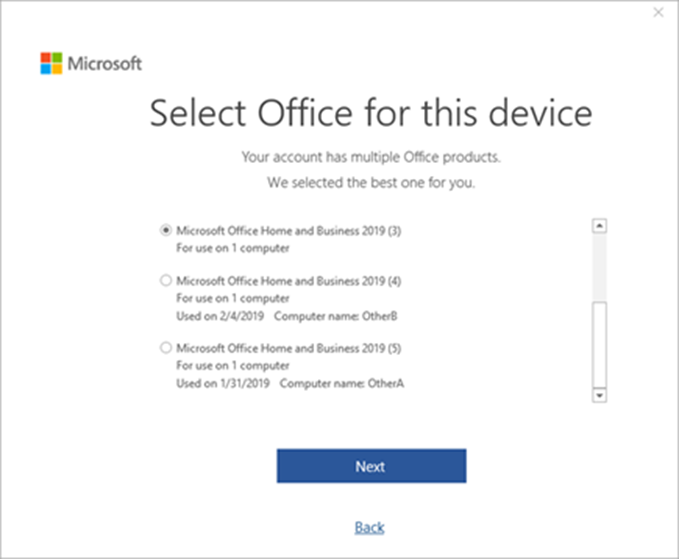Image resolution: width=679 pixels, height=559 pixels.
Task: Click the scroll down arrow of product list
Action: point(599,395)
